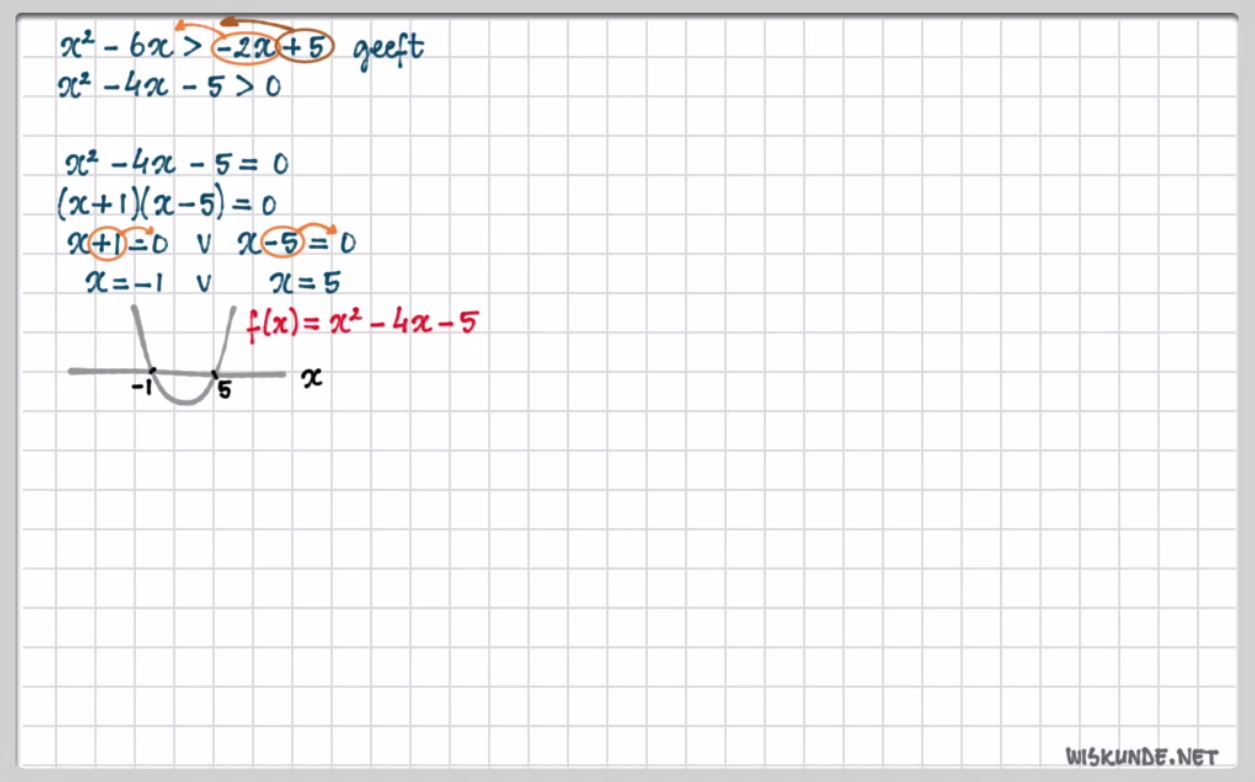This screenshot has width=1255, height=782.
Task: Click the handwritten word "geeft"
Action: 389,49
